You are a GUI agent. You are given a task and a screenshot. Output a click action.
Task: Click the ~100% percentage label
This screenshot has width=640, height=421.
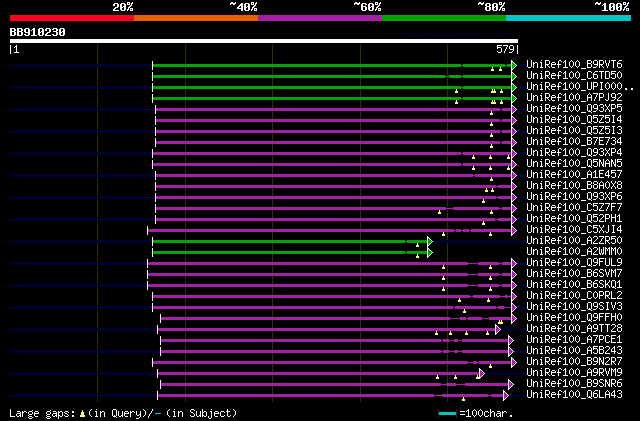click(612, 7)
